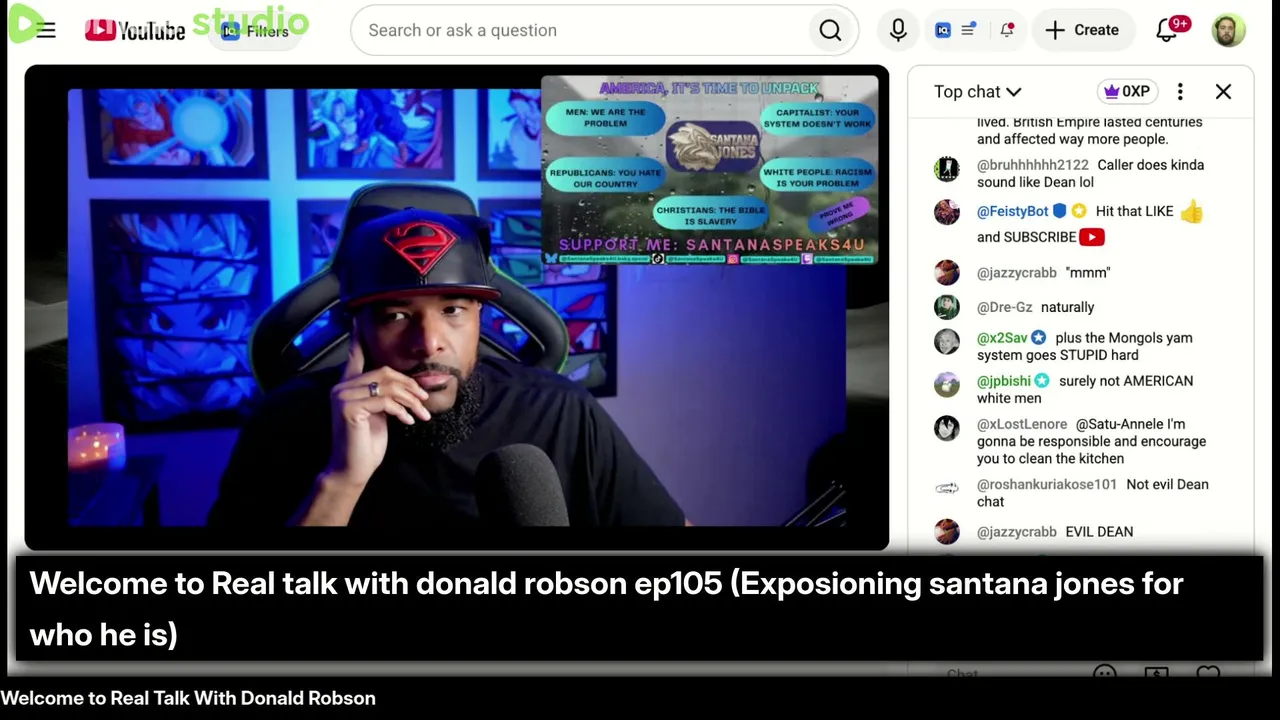Open the live chat three-dot options menu
The width and height of the screenshot is (1280, 720).
click(1180, 92)
